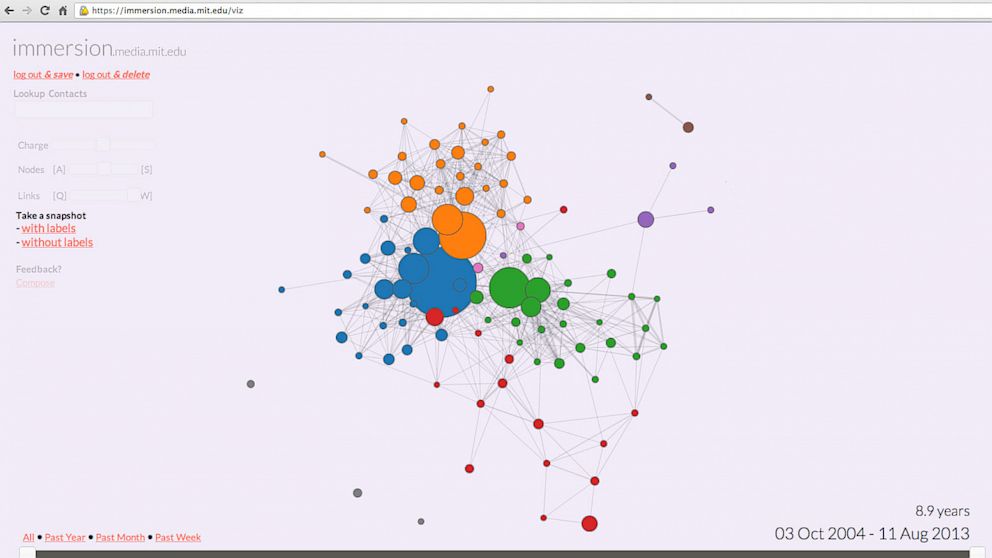Image resolution: width=992 pixels, height=558 pixels.
Task: Click the date range '03 Oct 2004 - 11 Aug 2013'
Action: (872, 533)
